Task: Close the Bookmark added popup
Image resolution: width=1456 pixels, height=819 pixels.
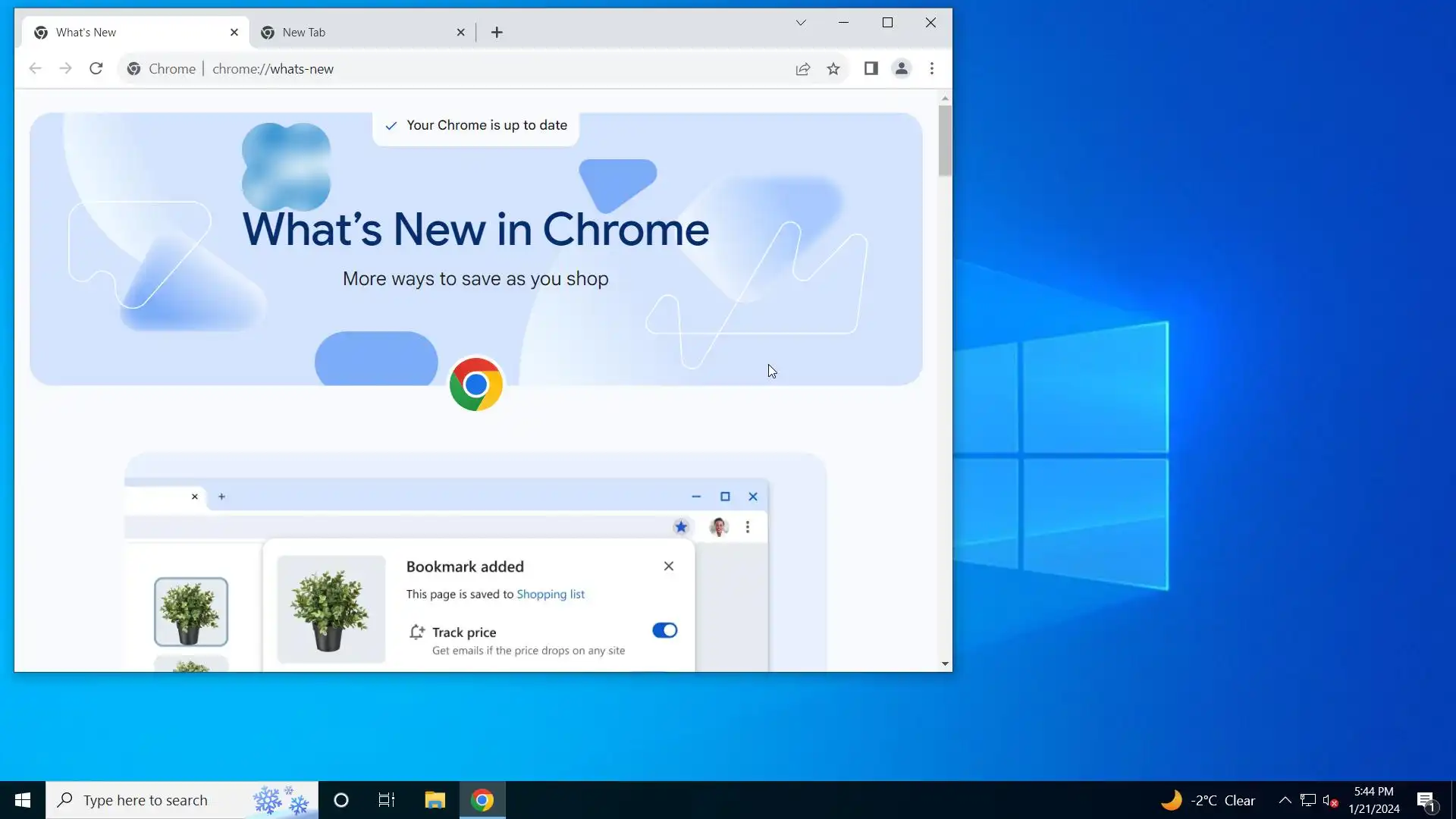Action: 668,566
